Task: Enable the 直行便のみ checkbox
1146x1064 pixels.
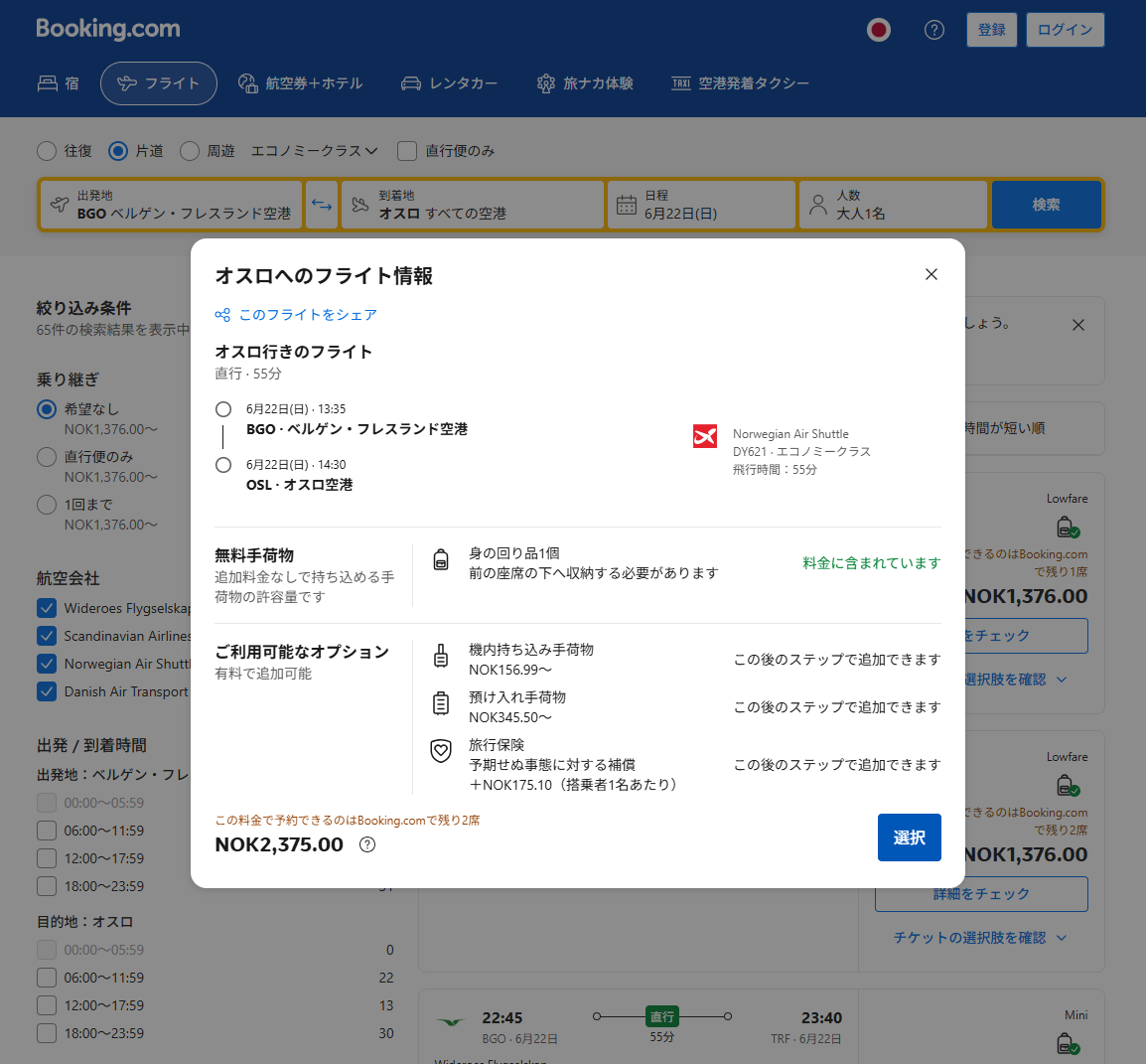Action: (x=406, y=151)
